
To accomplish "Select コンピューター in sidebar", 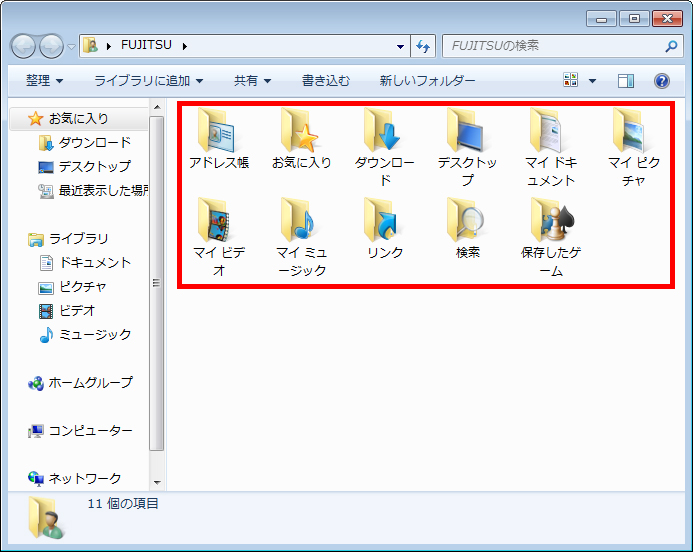I will (x=80, y=430).
